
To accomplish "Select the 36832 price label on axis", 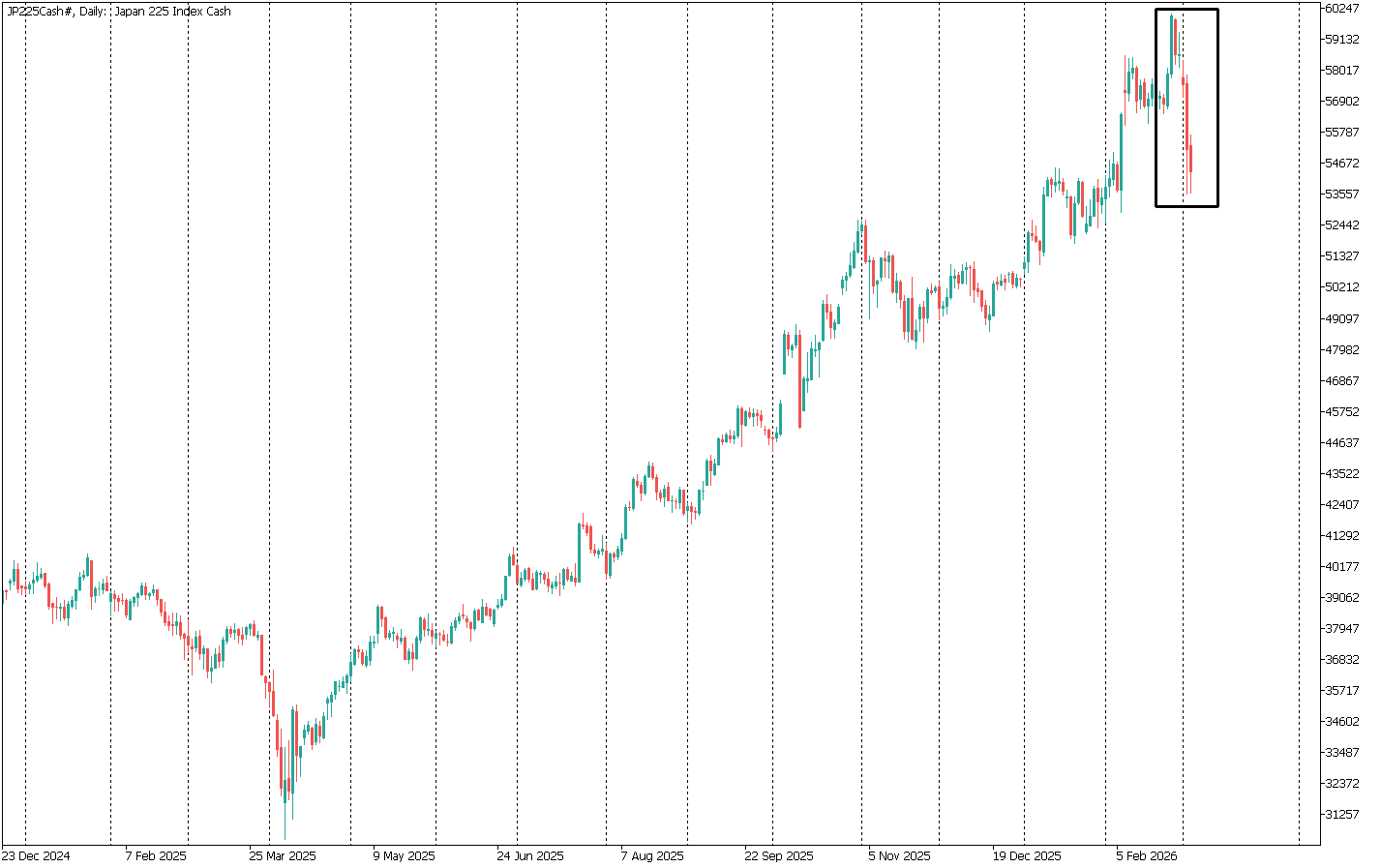I will (x=1344, y=660).
